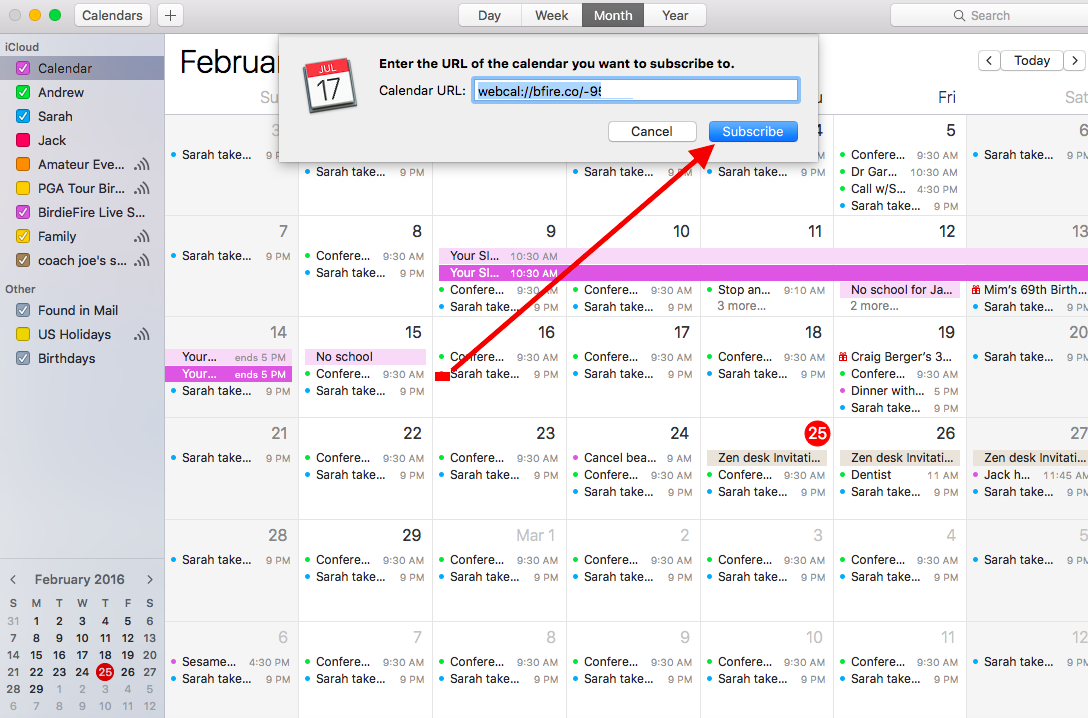Click the shared icon next to Amateur Eve...
Image resolution: width=1088 pixels, height=718 pixels.
point(142,164)
